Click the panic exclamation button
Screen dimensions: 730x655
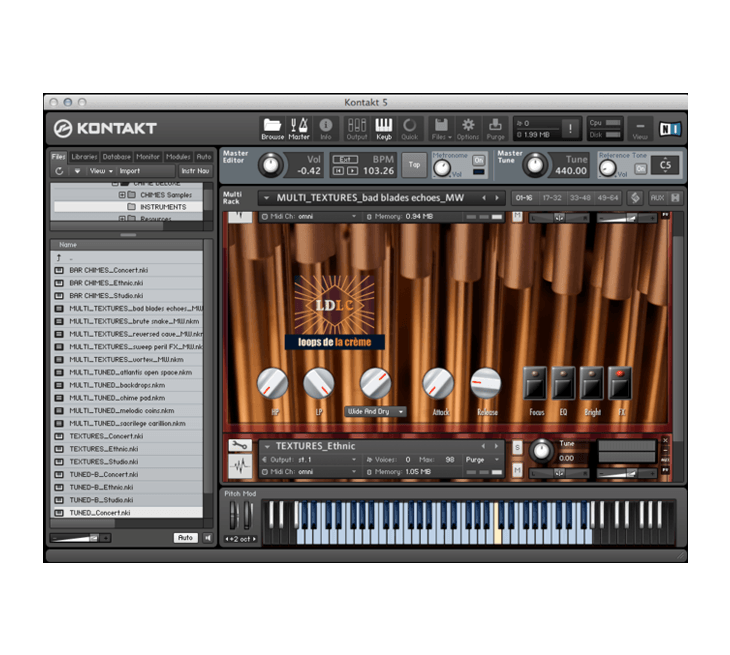coord(570,128)
